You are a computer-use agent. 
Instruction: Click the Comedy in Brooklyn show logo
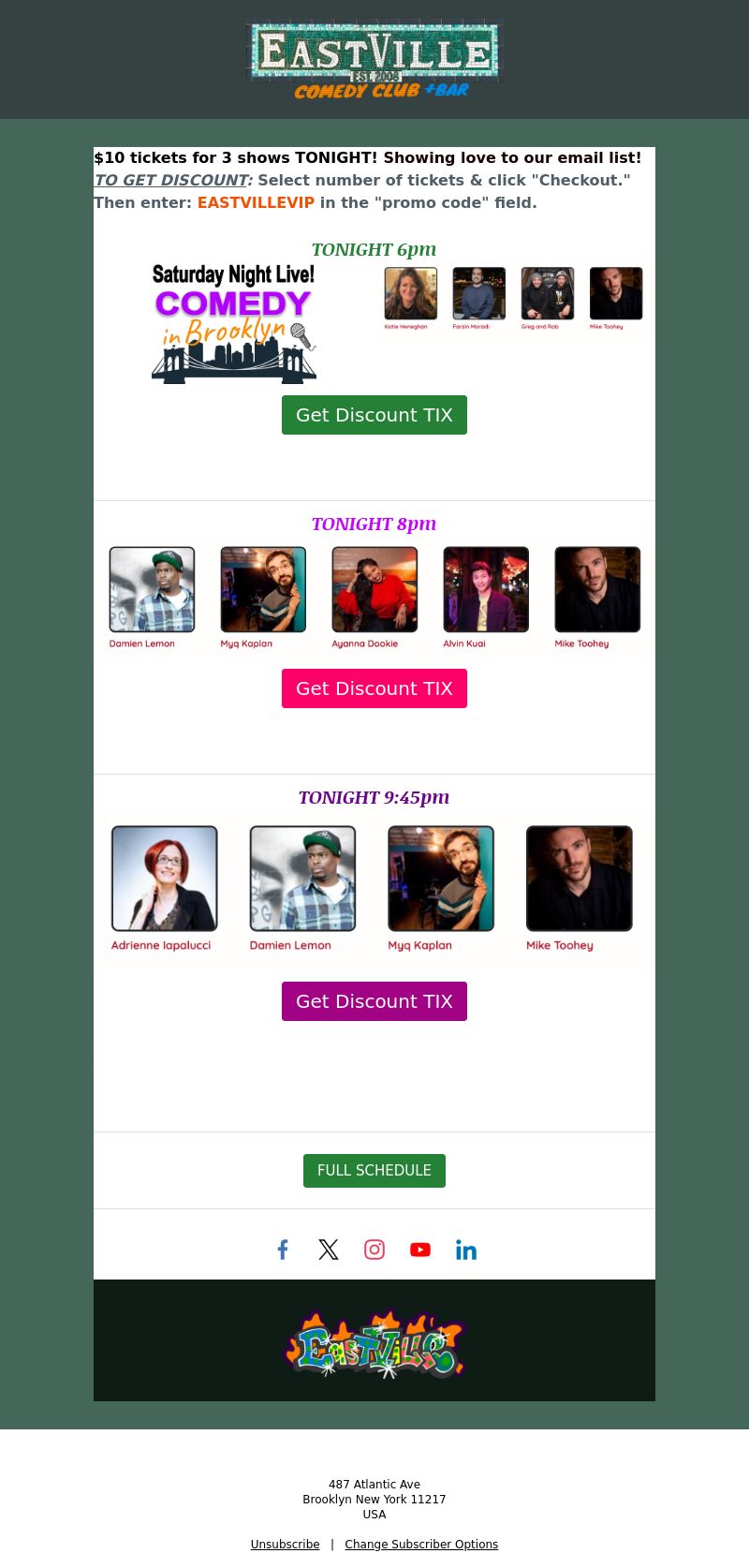tap(234, 324)
